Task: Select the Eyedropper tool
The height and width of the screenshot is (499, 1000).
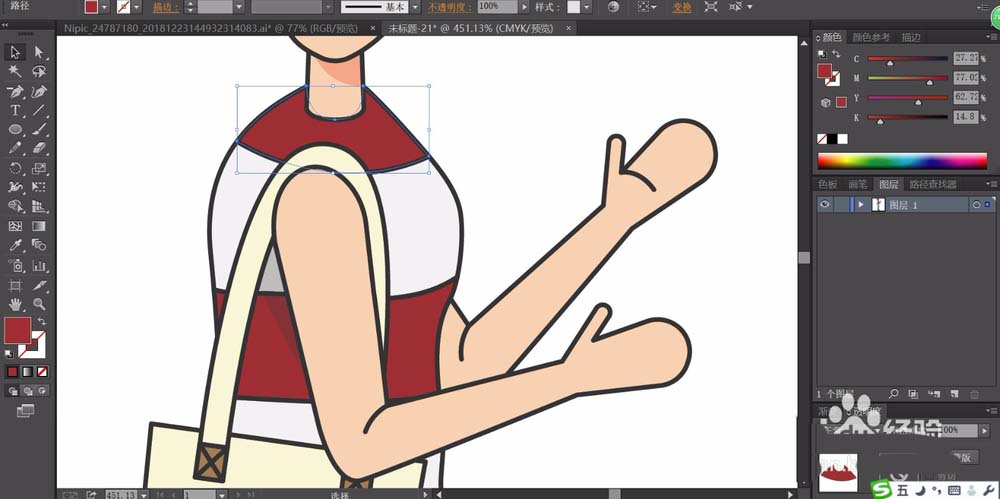Action: [15, 245]
